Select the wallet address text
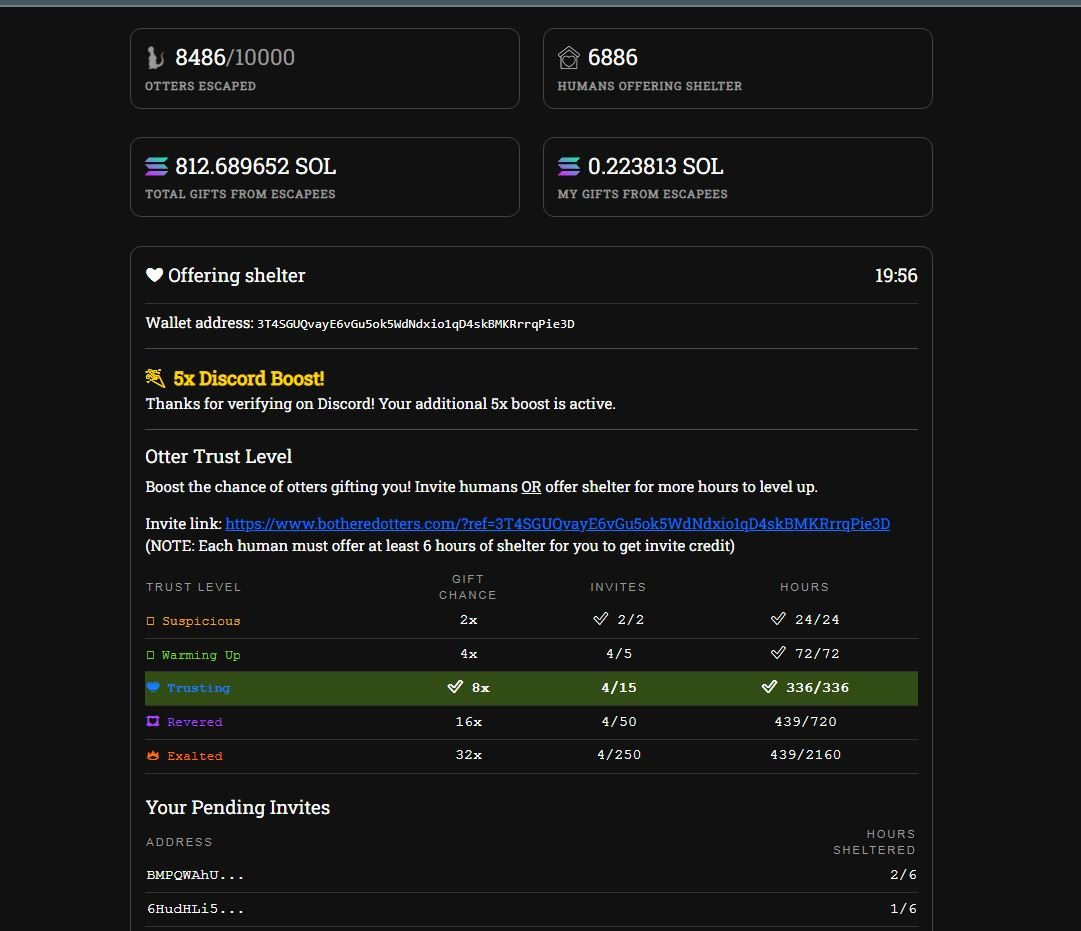This screenshot has width=1081, height=931. (416, 324)
